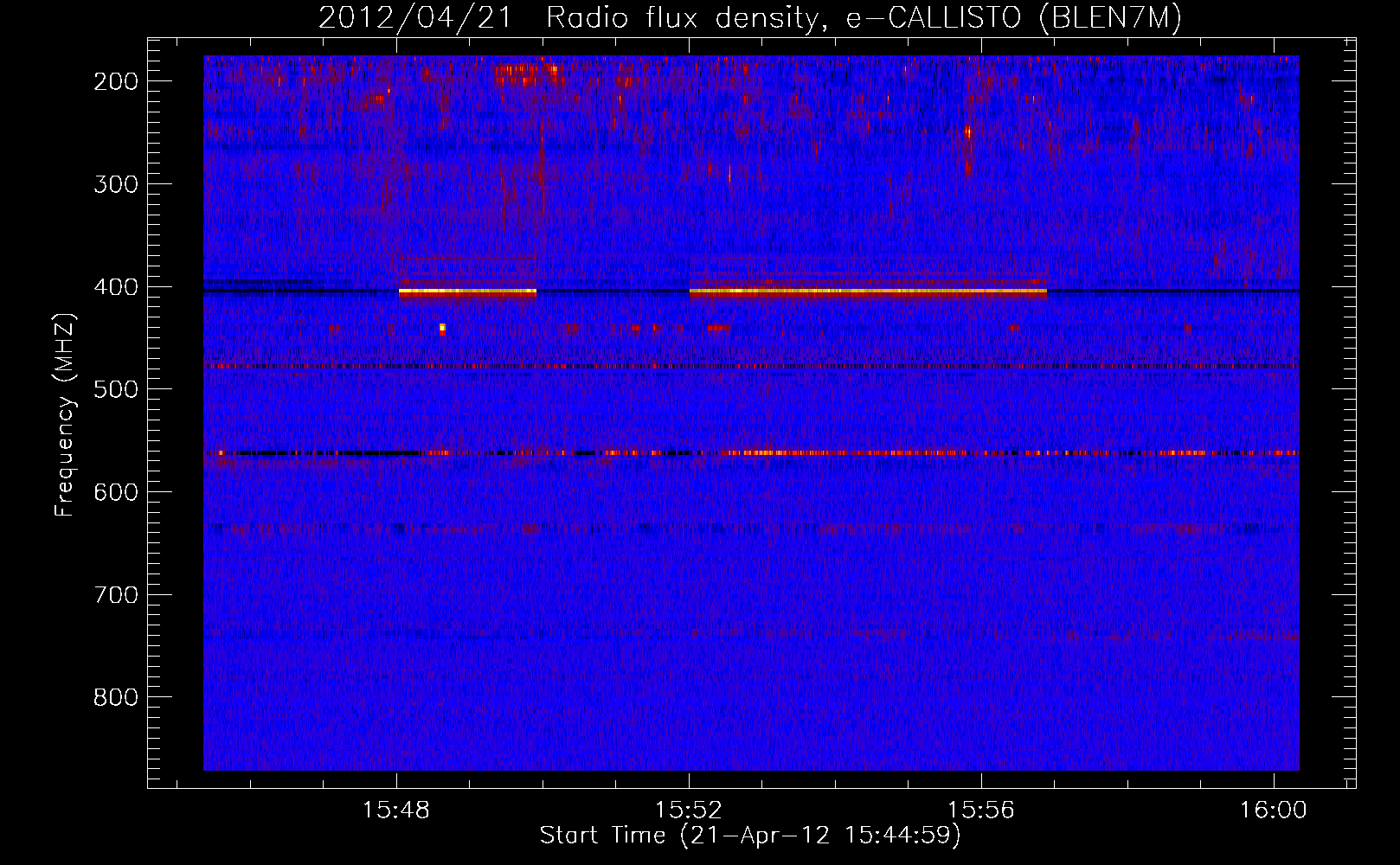Click the red interference line near 560 MHz

751,452
